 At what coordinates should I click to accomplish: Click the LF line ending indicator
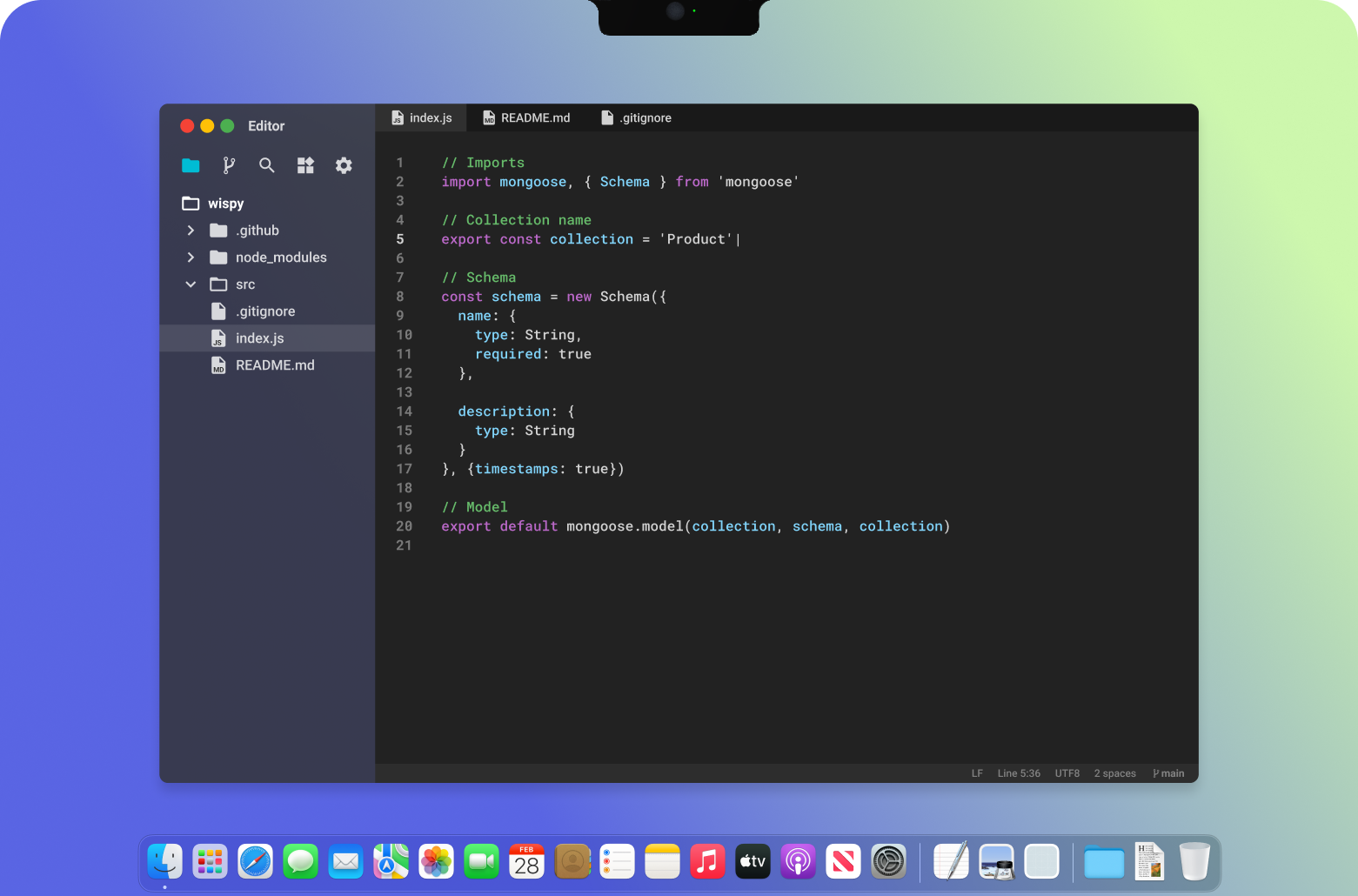pyautogui.click(x=977, y=773)
